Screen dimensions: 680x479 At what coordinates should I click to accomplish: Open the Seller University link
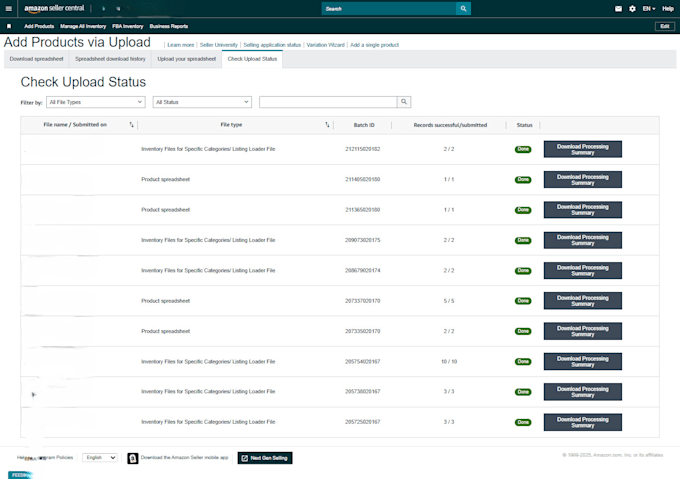tap(219, 45)
